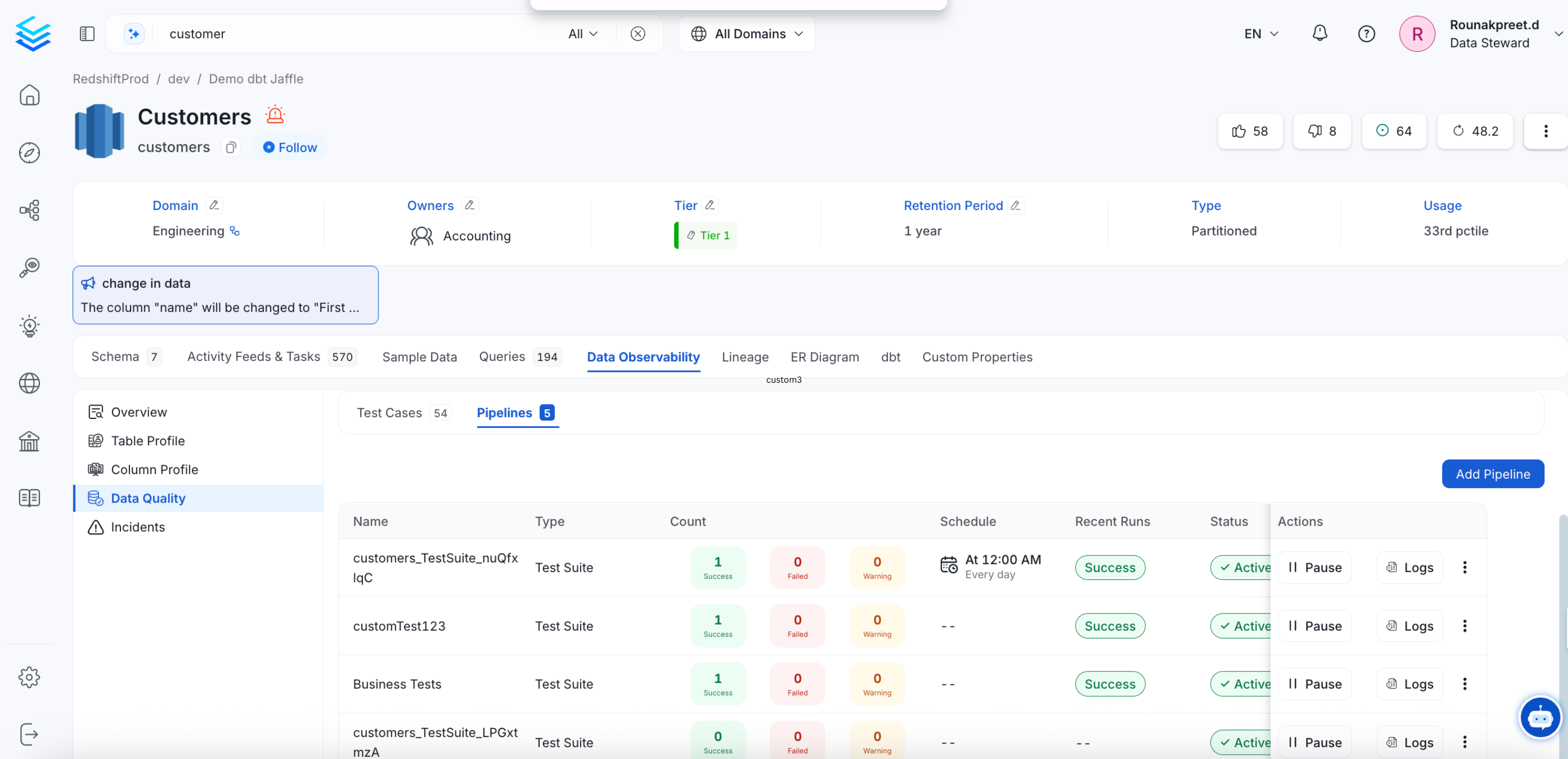Open Logs for customers_TestSuite_nuQfxIqC

click(1410, 567)
